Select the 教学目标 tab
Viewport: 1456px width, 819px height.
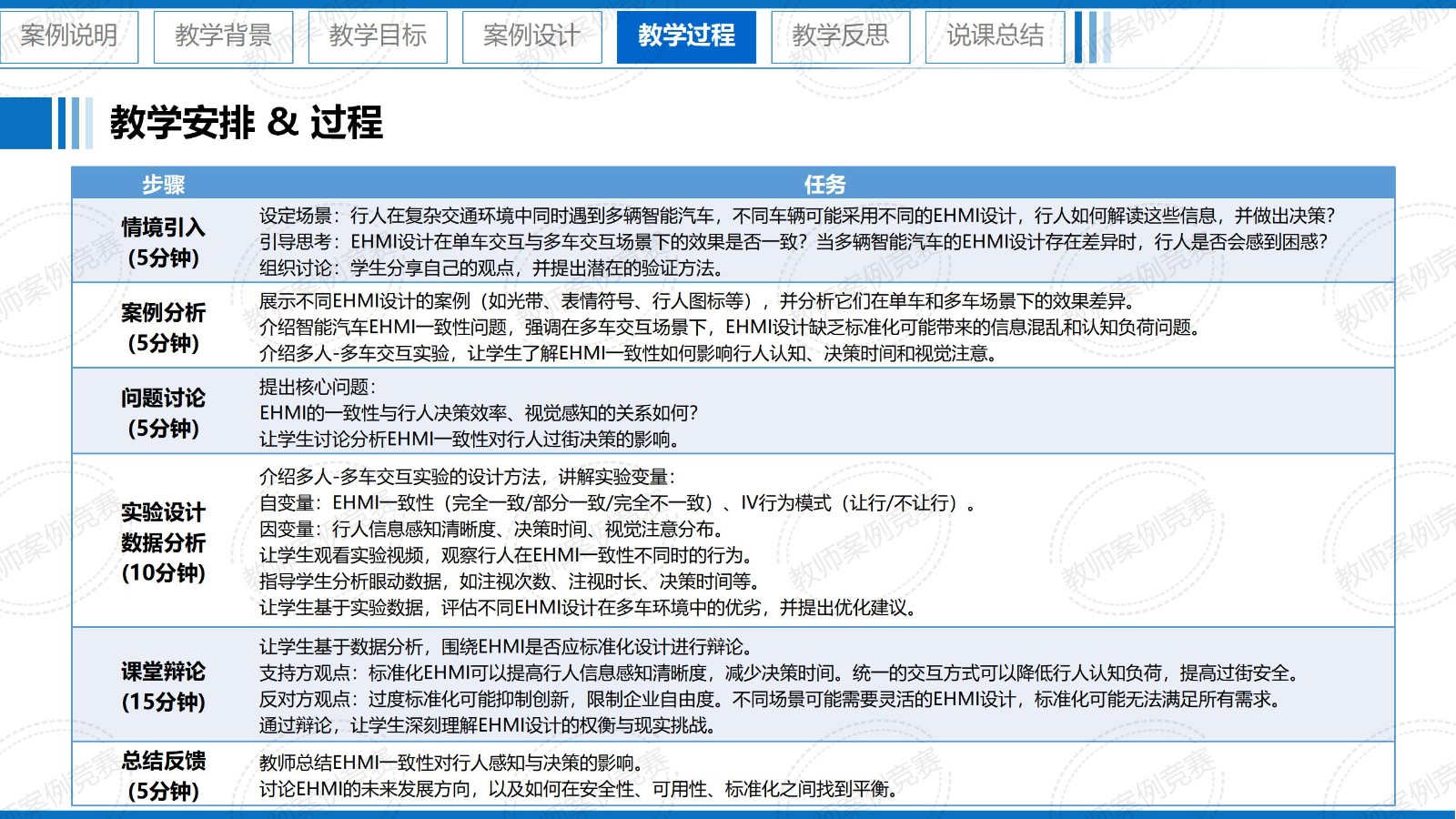pos(378,36)
